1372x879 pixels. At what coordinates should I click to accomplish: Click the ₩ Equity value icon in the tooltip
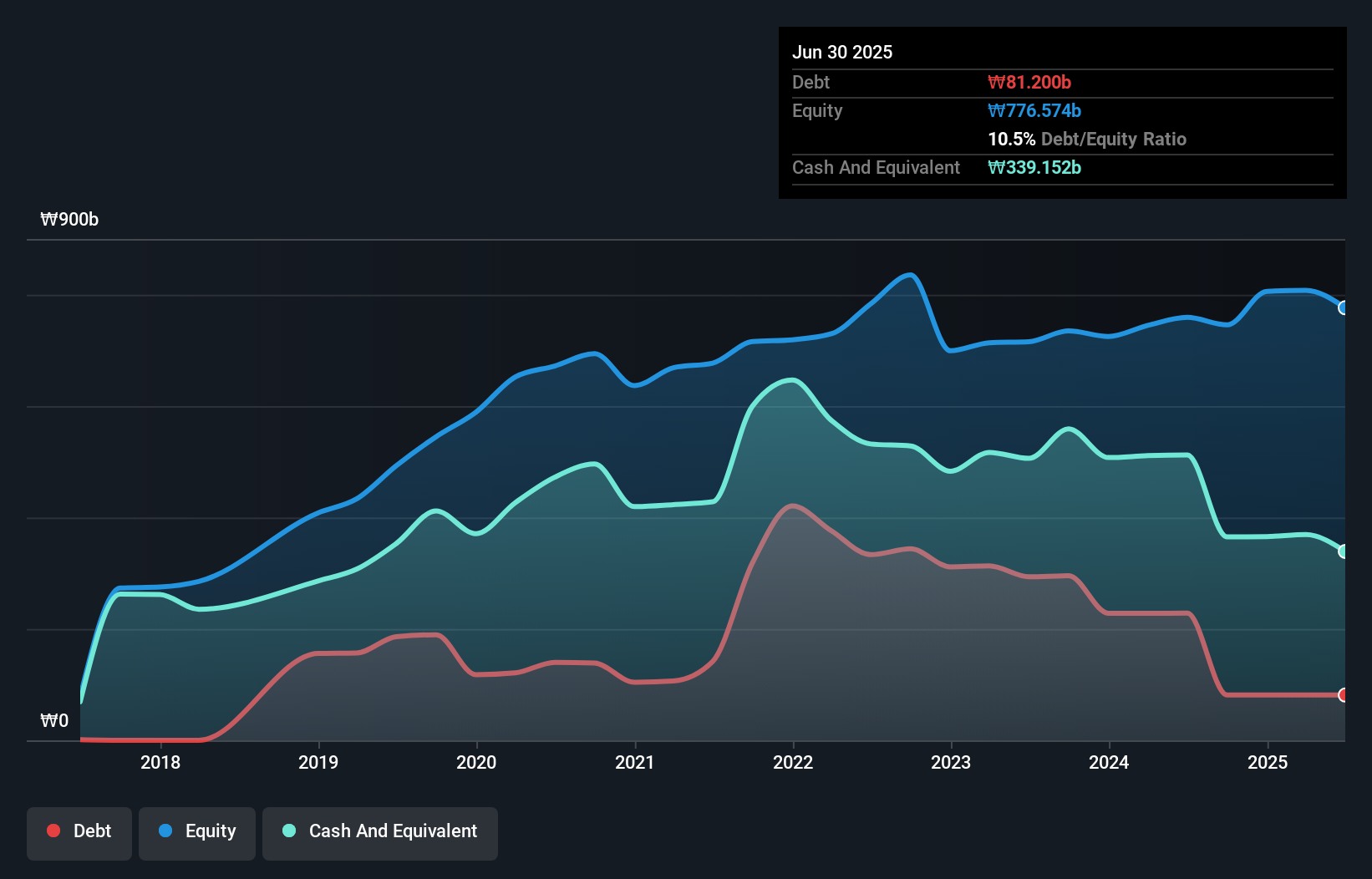[994, 110]
